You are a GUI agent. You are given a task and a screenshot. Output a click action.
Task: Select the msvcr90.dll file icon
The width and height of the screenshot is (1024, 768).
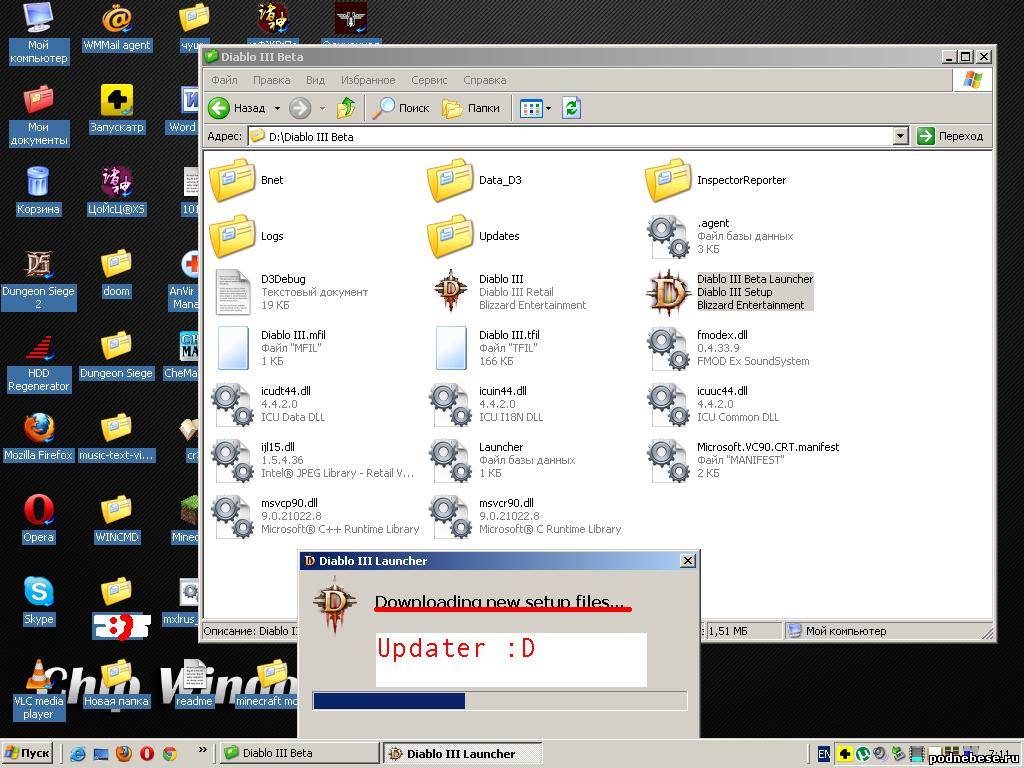coord(451,517)
